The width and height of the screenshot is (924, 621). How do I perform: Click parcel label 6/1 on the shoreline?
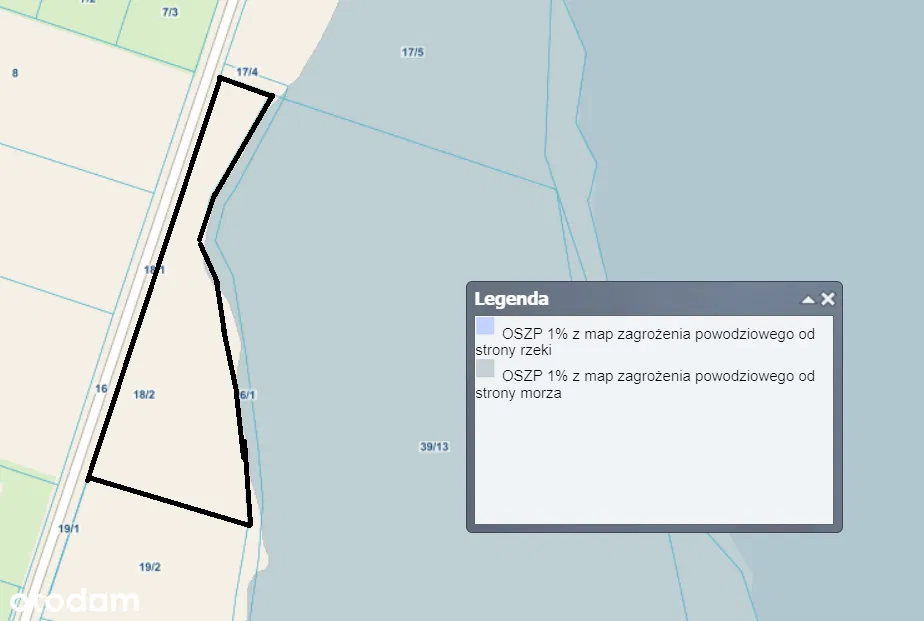[x=247, y=395]
